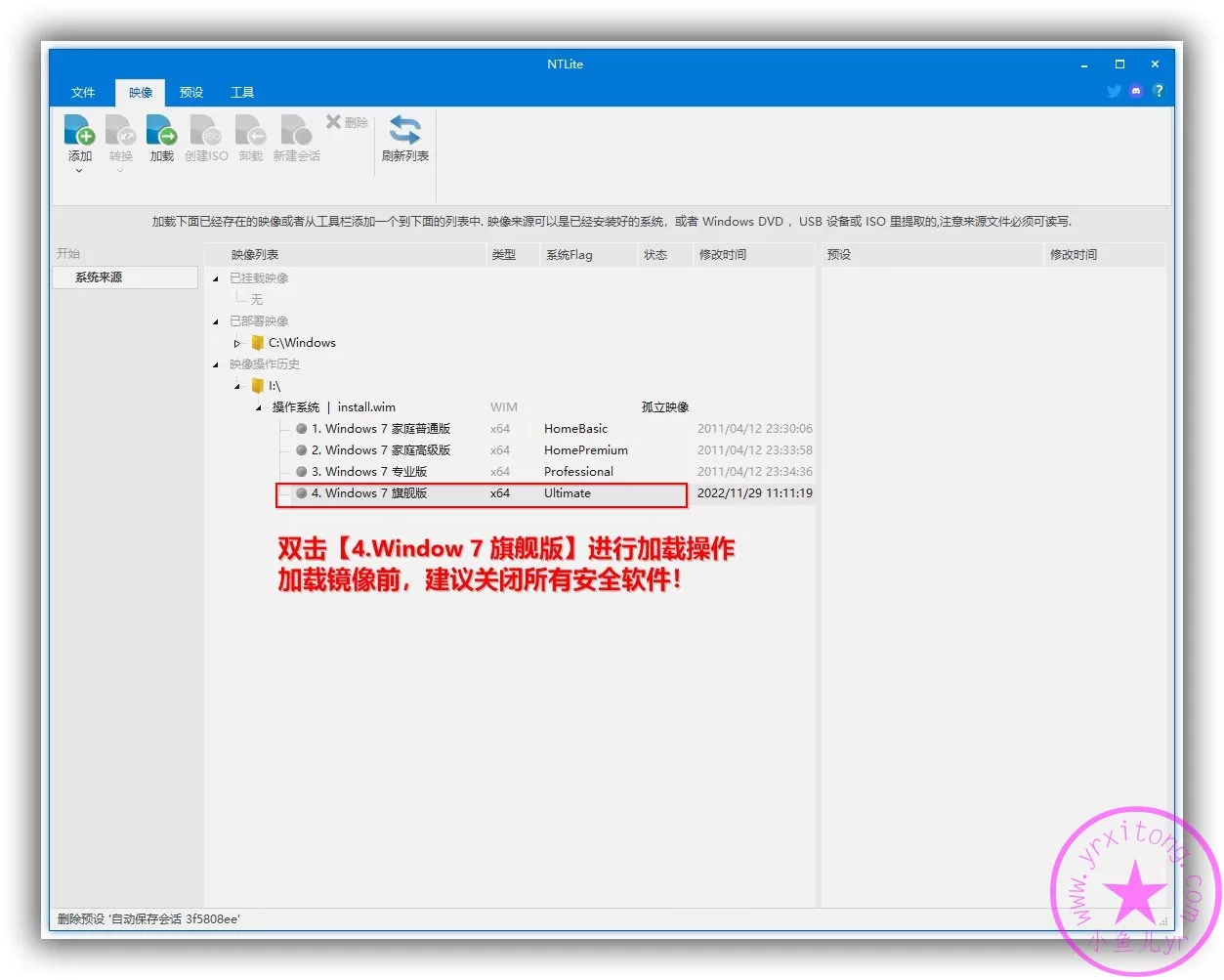The width and height of the screenshot is (1224, 980).
Task: Click status circle of Windows 7 专业版
Action: pos(302,472)
